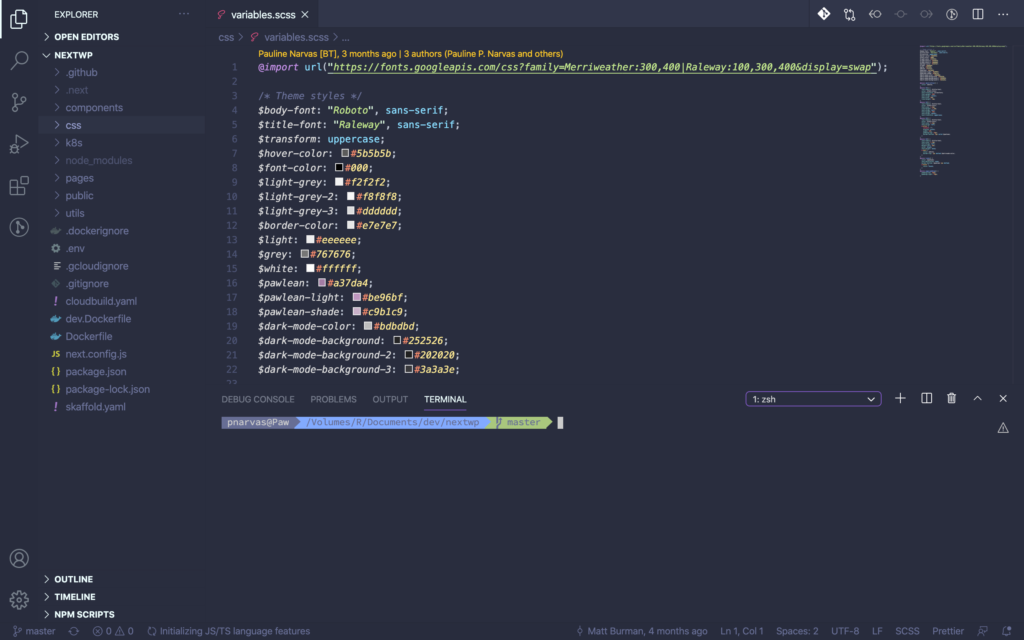Click the commit node icon in editor toolbar
Viewport: 1024px width, 640px height.
click(x=901, y=14)
